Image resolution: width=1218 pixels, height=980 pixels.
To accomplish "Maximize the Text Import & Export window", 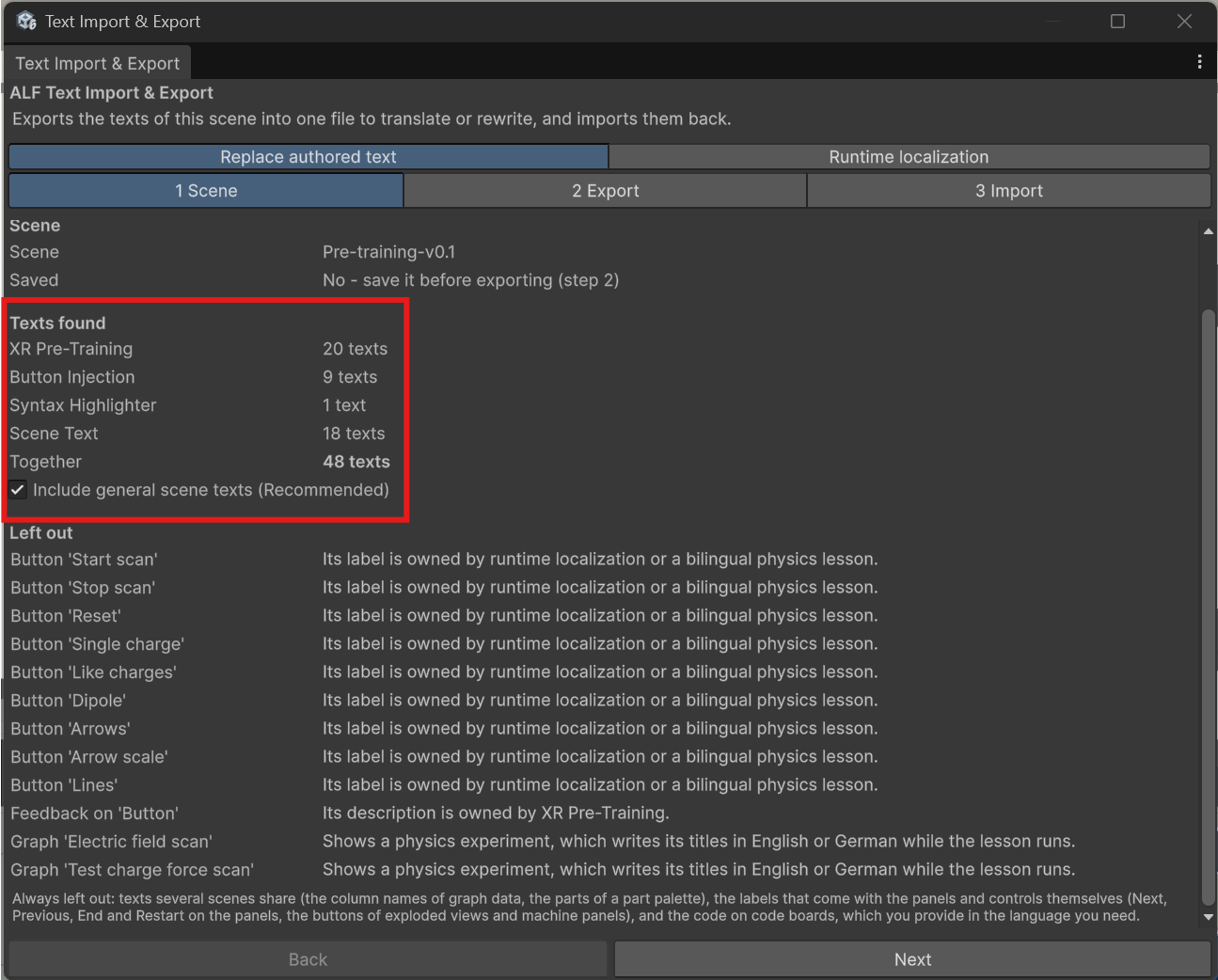I will pos(1117,21).
